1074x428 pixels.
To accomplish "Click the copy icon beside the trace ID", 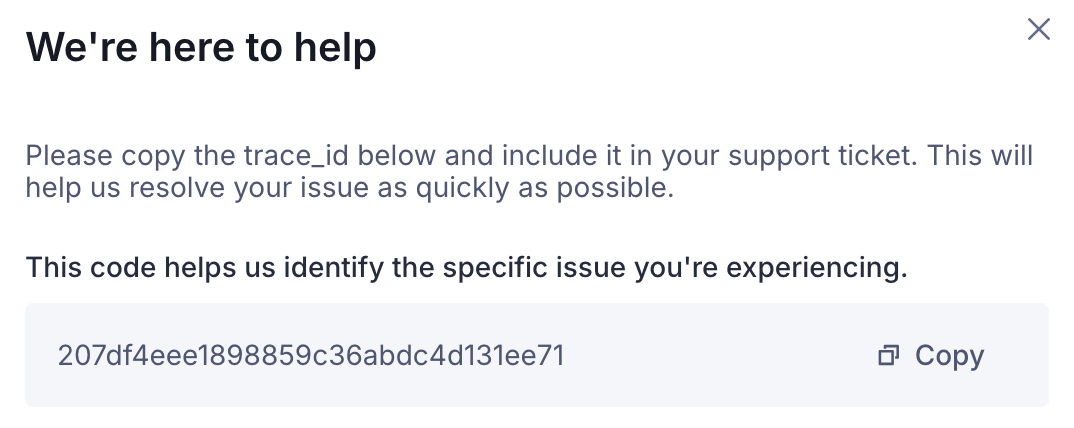I will click(x=887, y=356).
